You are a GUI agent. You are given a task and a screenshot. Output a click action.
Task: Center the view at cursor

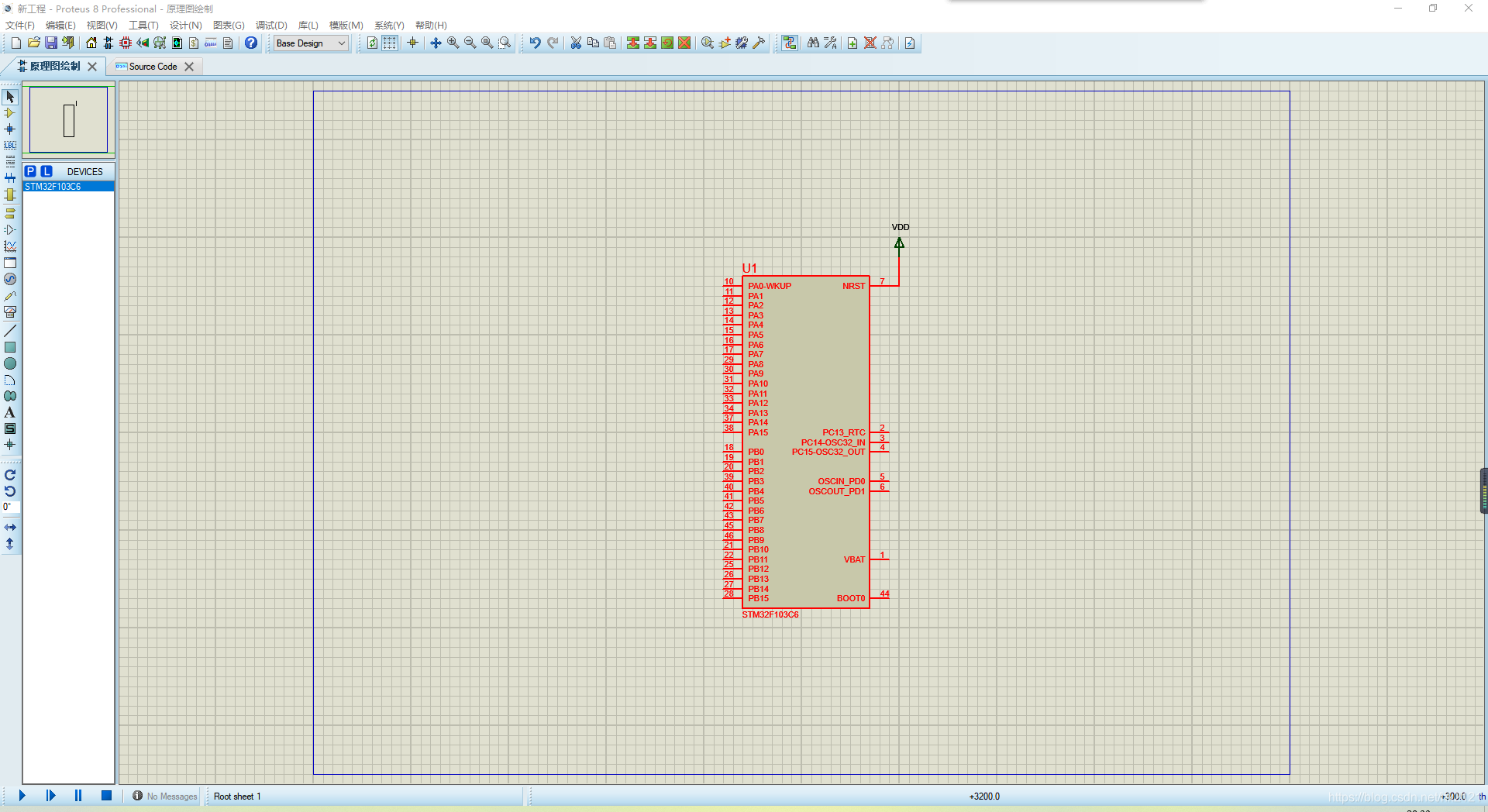(x=436, y=43)
